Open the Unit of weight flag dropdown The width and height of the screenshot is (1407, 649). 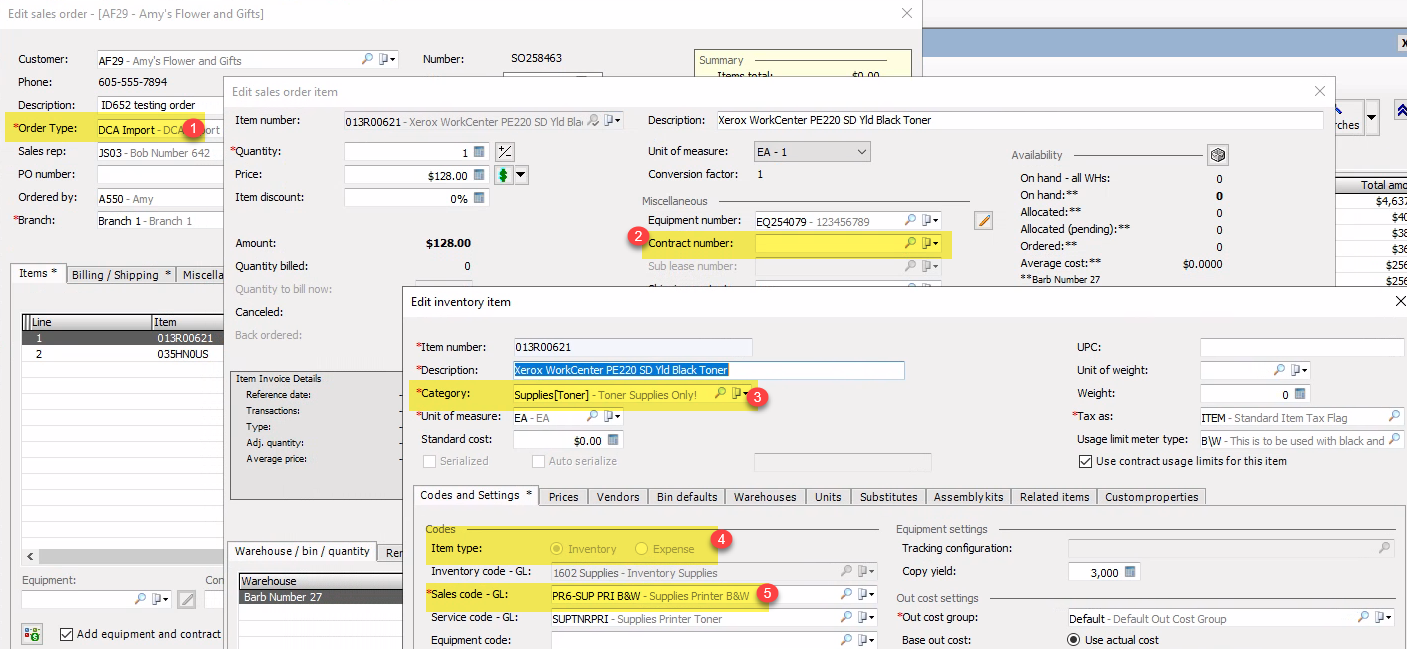point(1300,370)
